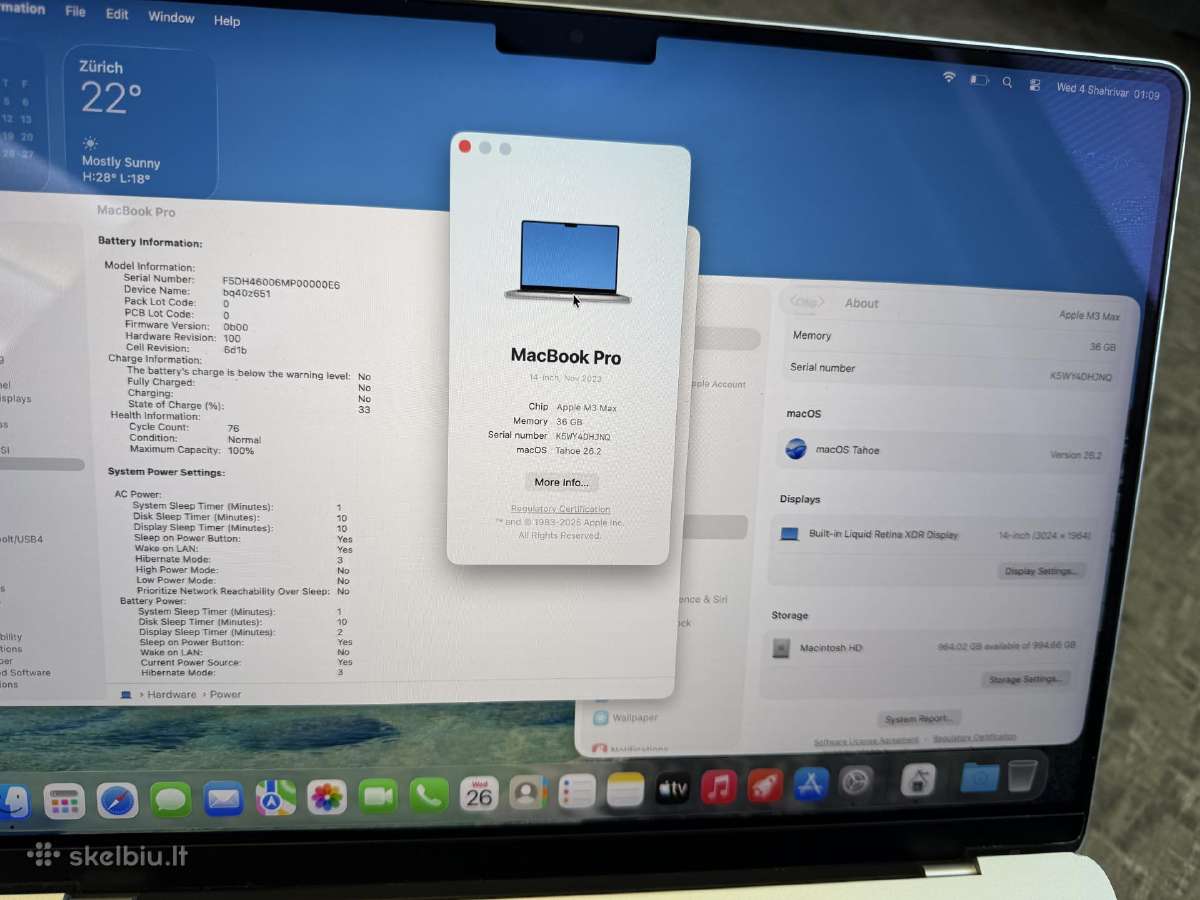Open Notes from the Dock
This screenshot has height=900, width=1200.
(625, 790)
